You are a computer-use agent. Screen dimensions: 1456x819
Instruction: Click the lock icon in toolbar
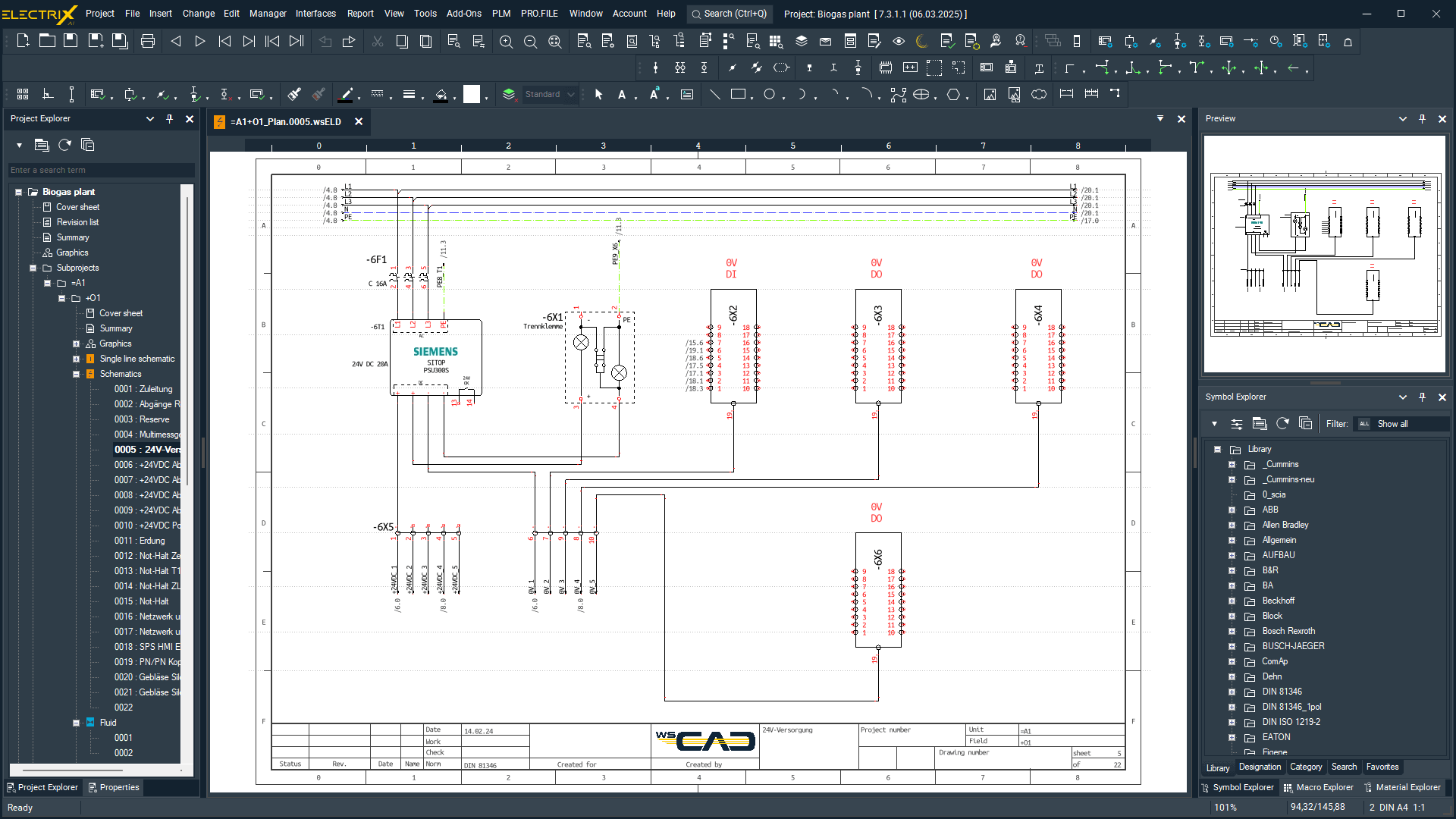tap(1348, 41)
